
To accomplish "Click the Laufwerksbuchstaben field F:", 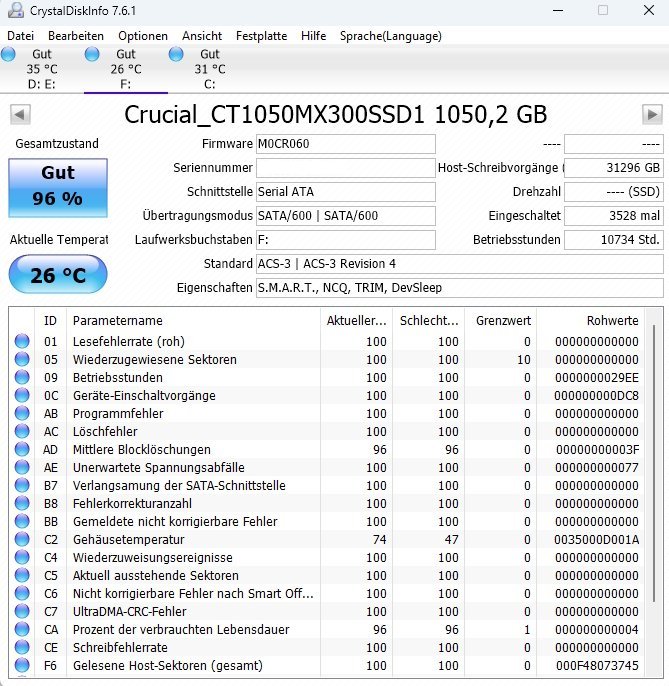I will [346, 240].
